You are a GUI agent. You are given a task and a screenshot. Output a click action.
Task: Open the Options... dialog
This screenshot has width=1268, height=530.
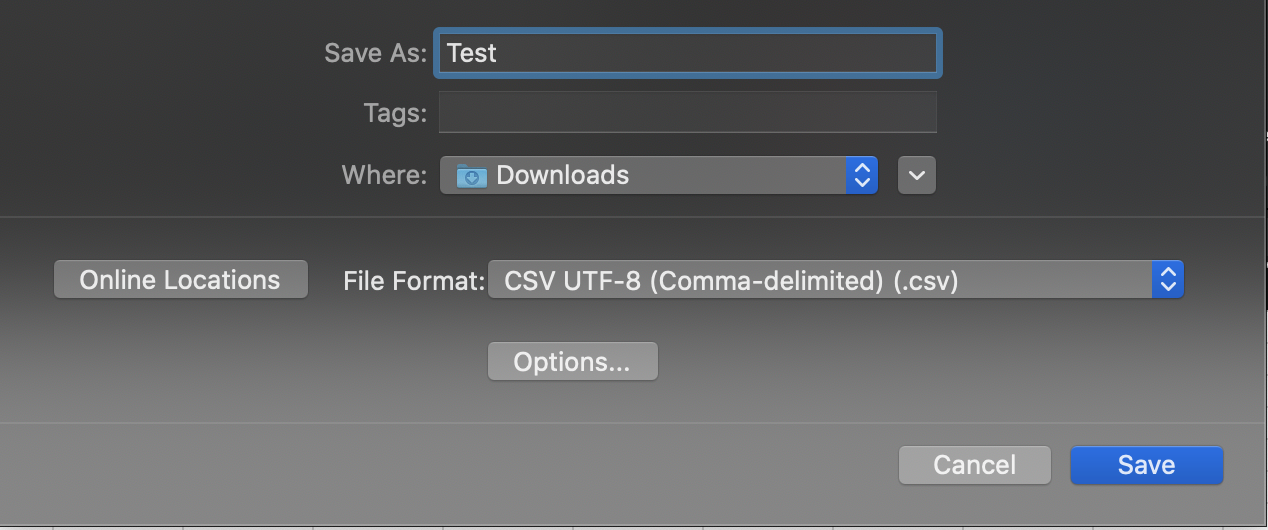click(x=572, y=362)
